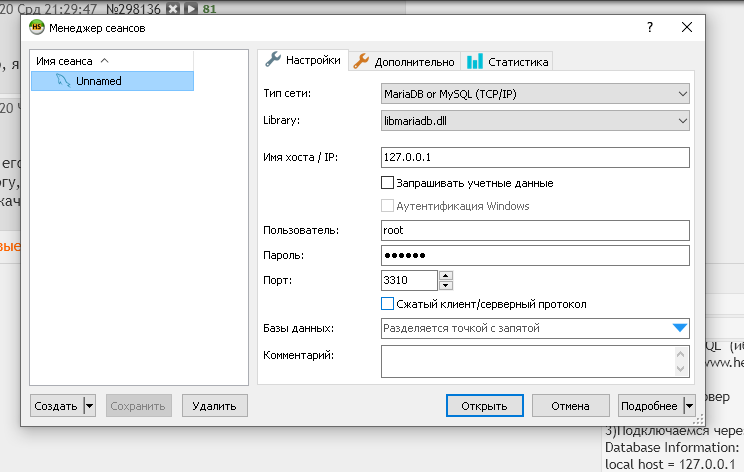744x472 pixels.
Task: Click the Отмена button
Action: point(570,406)
